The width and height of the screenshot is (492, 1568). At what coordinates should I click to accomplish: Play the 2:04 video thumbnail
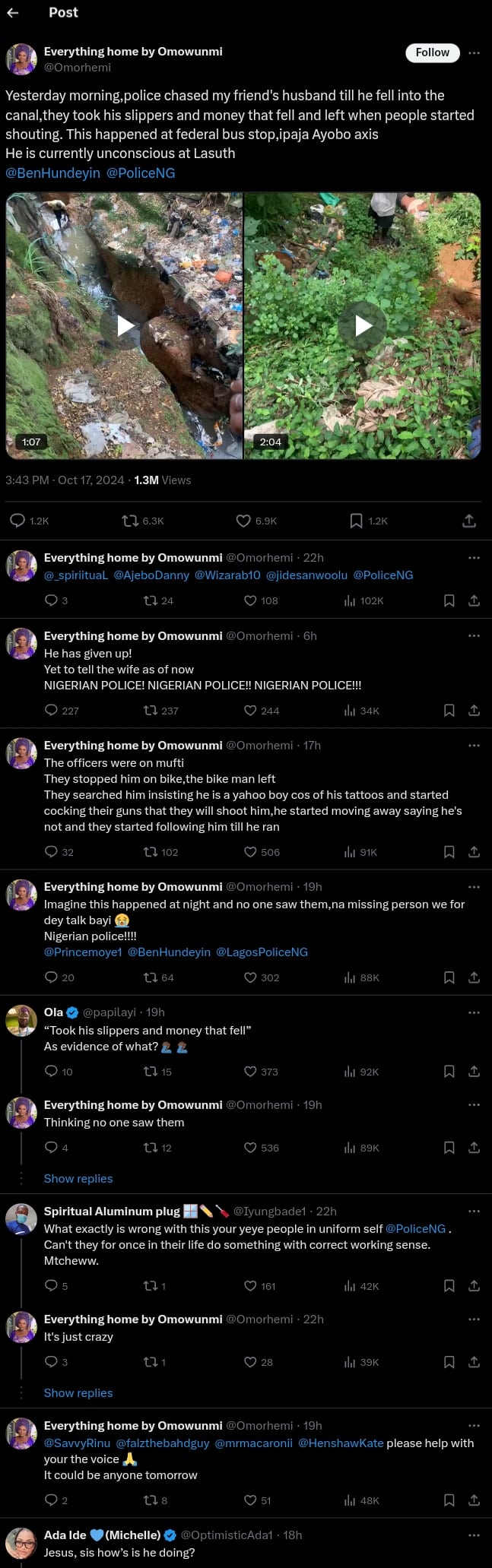pyautogui.click(x=363, y=326)
